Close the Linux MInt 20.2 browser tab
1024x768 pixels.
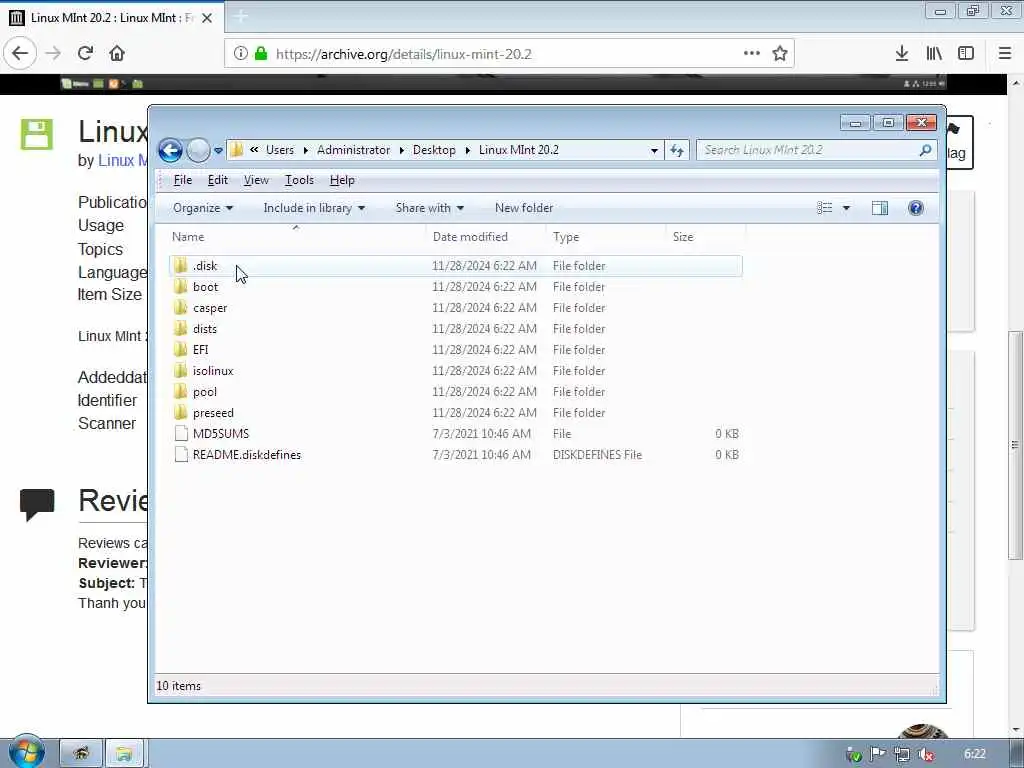(x=207, y=18)
